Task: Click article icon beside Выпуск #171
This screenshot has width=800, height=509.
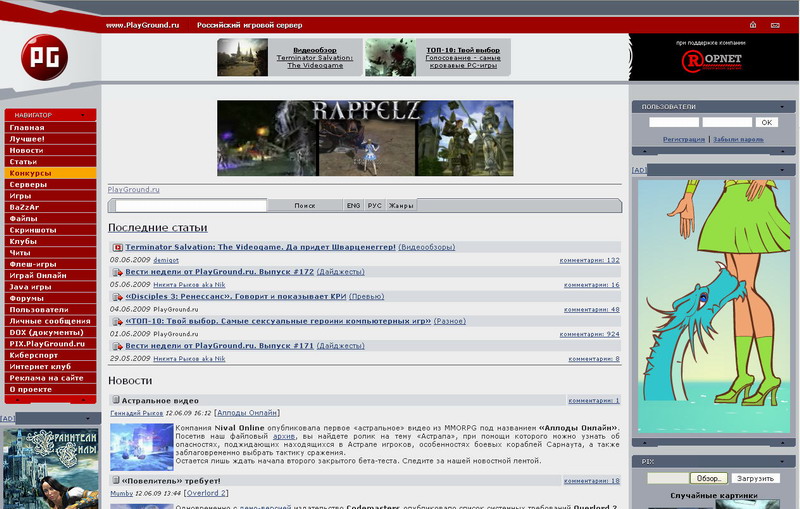Action: click(117, 346)
